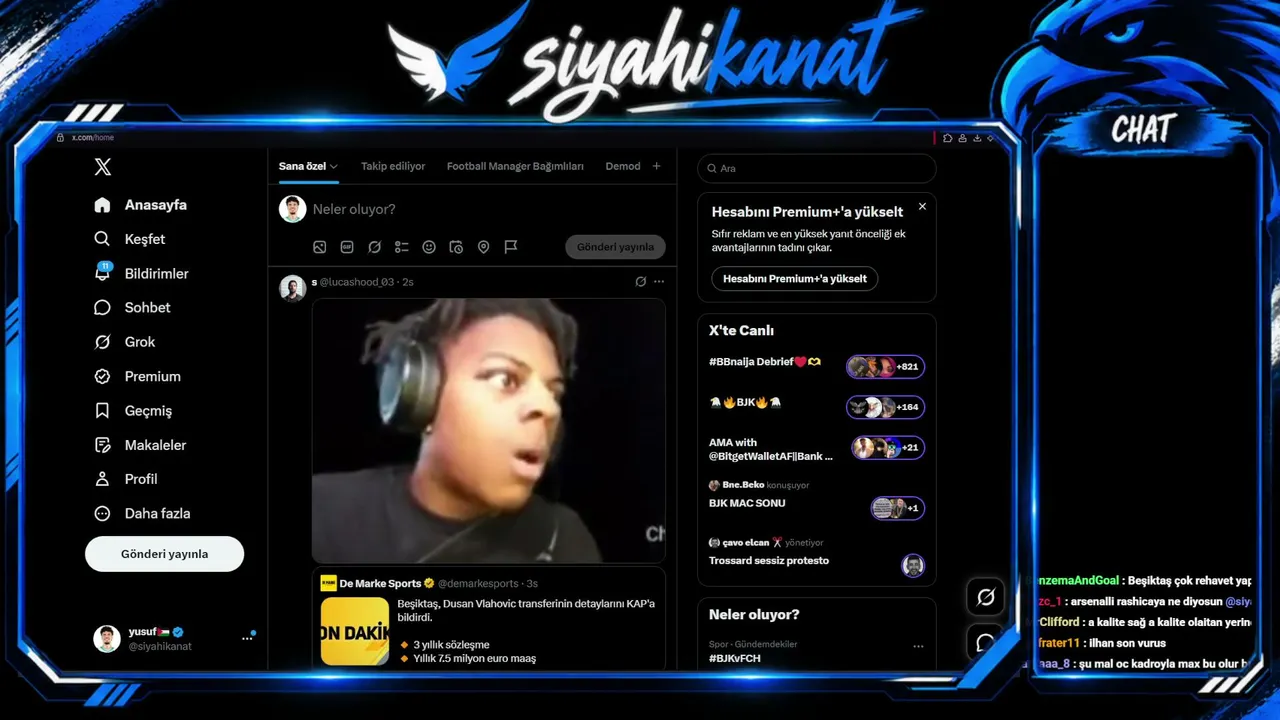The image size is (1280, 720).
Task: Open Makaleler articles icon
Action: (102, 445)
